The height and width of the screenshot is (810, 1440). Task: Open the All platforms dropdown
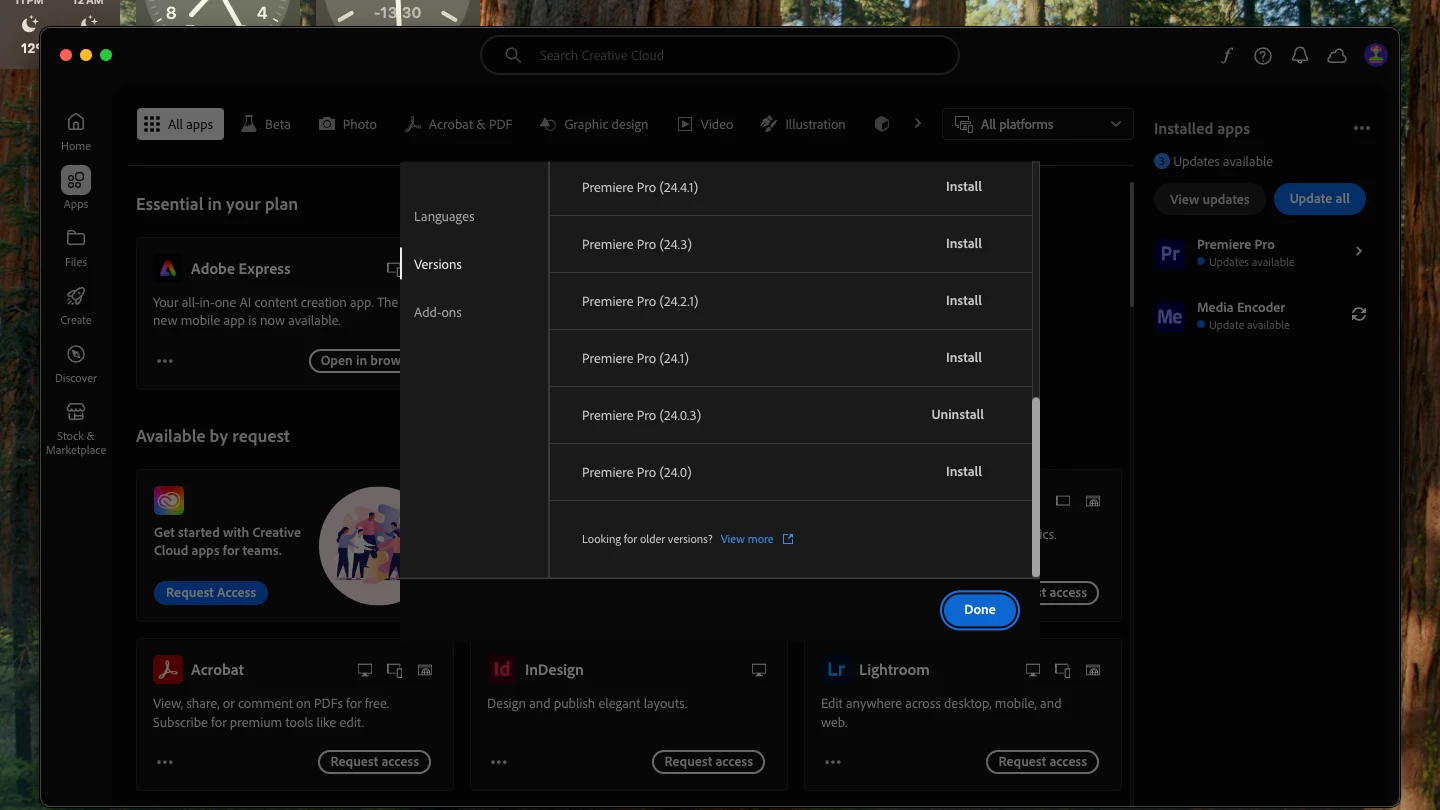[1037, 124]
